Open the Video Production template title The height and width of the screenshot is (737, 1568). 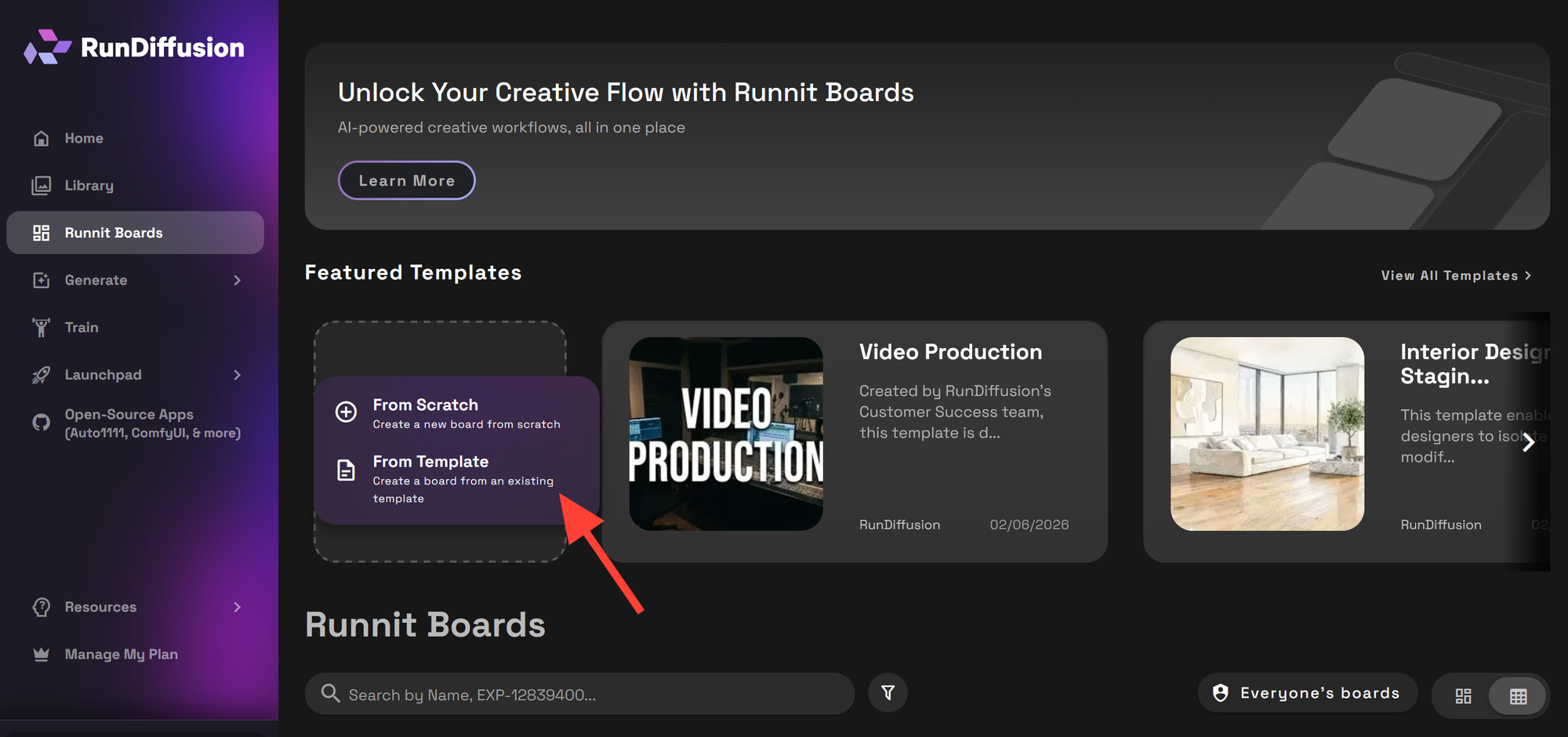950,352
